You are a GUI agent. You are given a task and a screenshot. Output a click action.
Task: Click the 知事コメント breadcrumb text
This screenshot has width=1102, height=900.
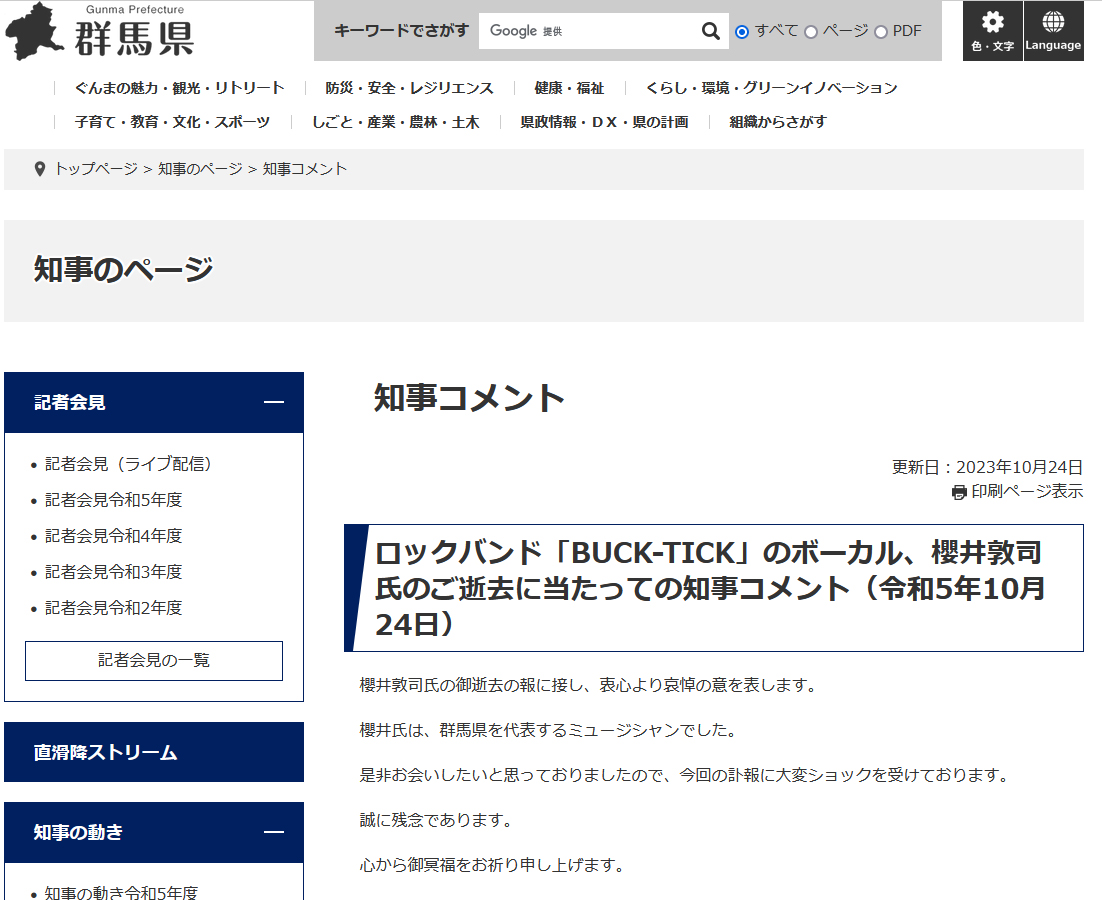pos(305,169)
